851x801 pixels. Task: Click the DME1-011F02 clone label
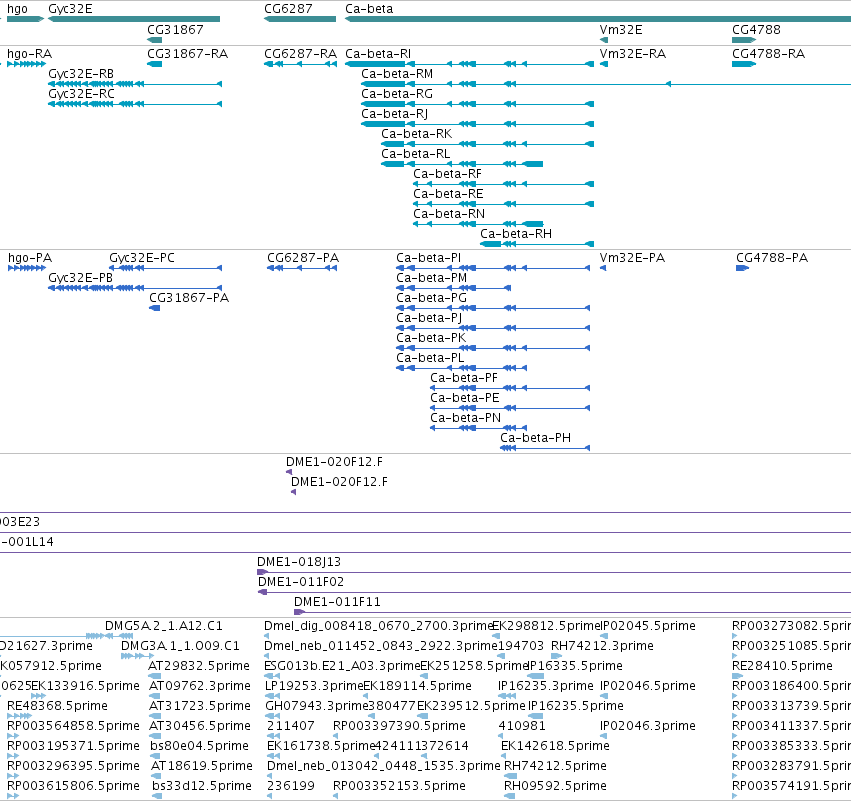[x=301, y=582]
